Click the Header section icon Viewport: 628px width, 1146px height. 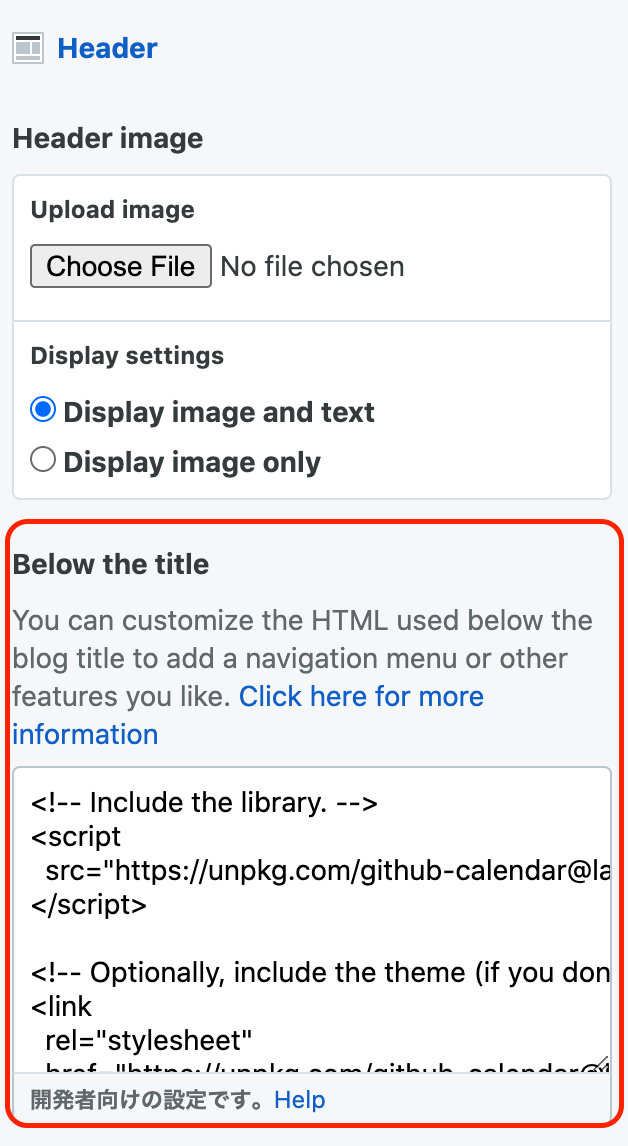tap(26, 47)
